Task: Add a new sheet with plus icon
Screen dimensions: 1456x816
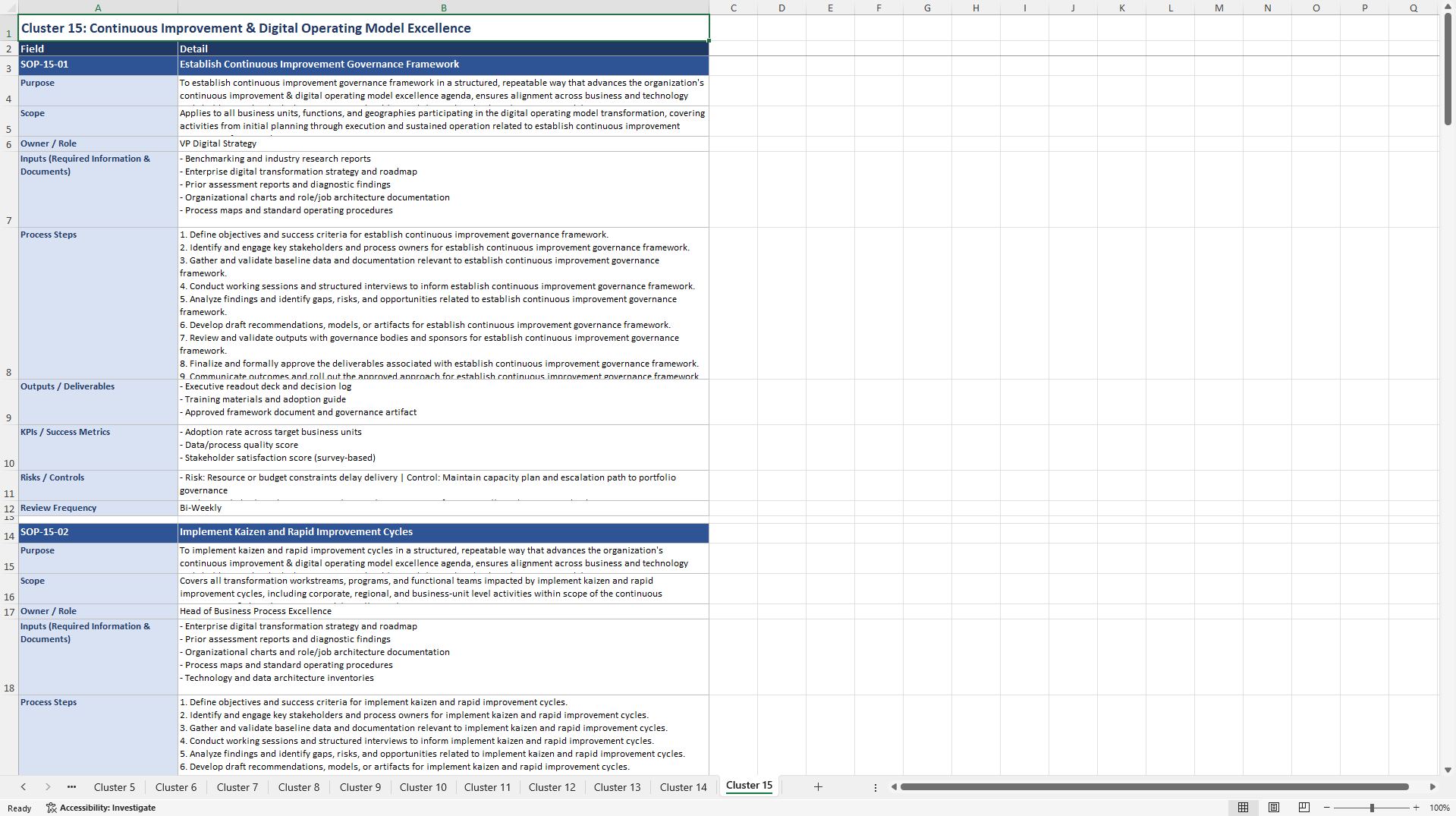Action: point(818,787)
